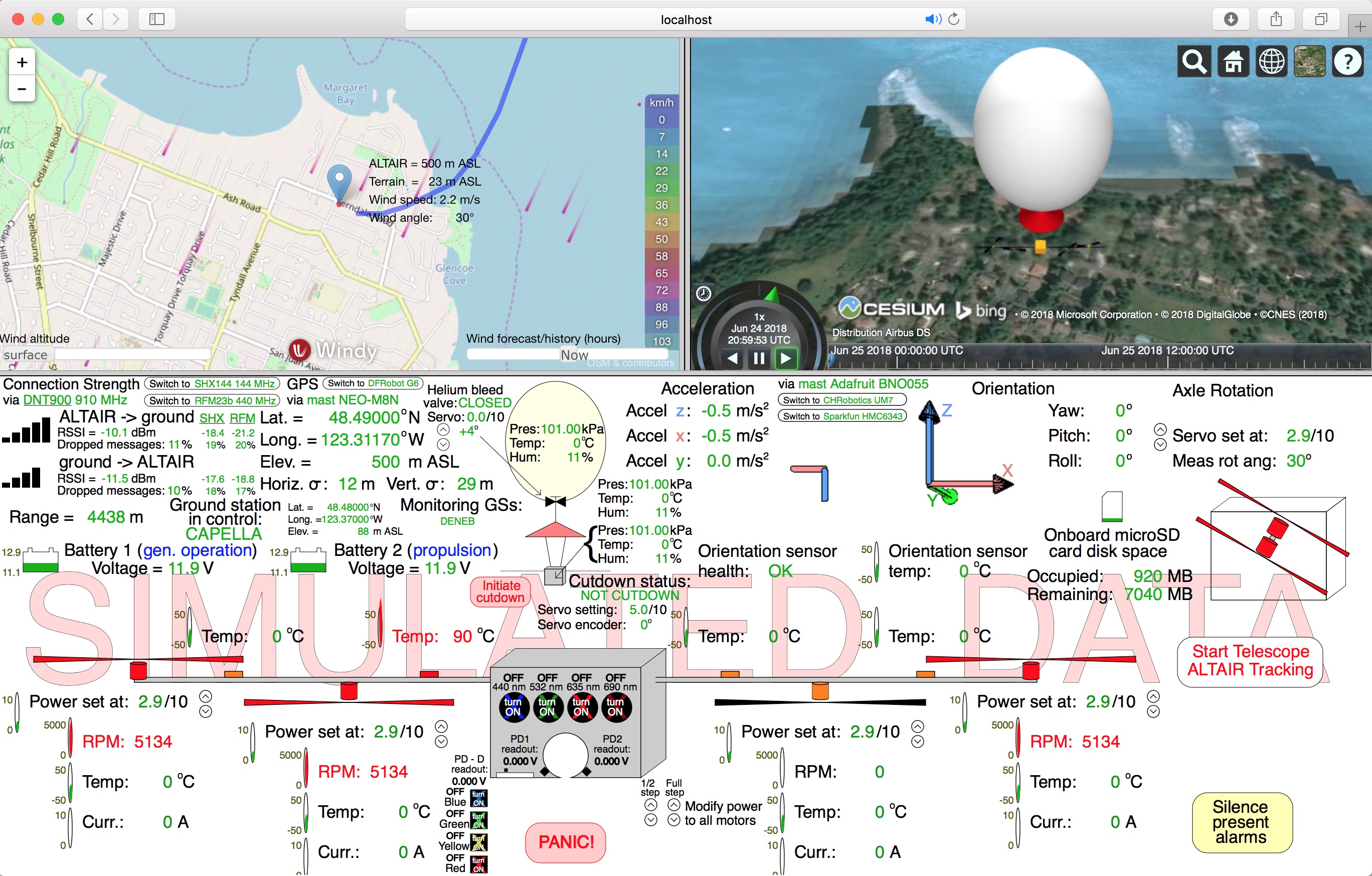Click the small clock reset icon
Image resolution: width=1372 pixels, height=876 pixels.
(x=704, y=294)
